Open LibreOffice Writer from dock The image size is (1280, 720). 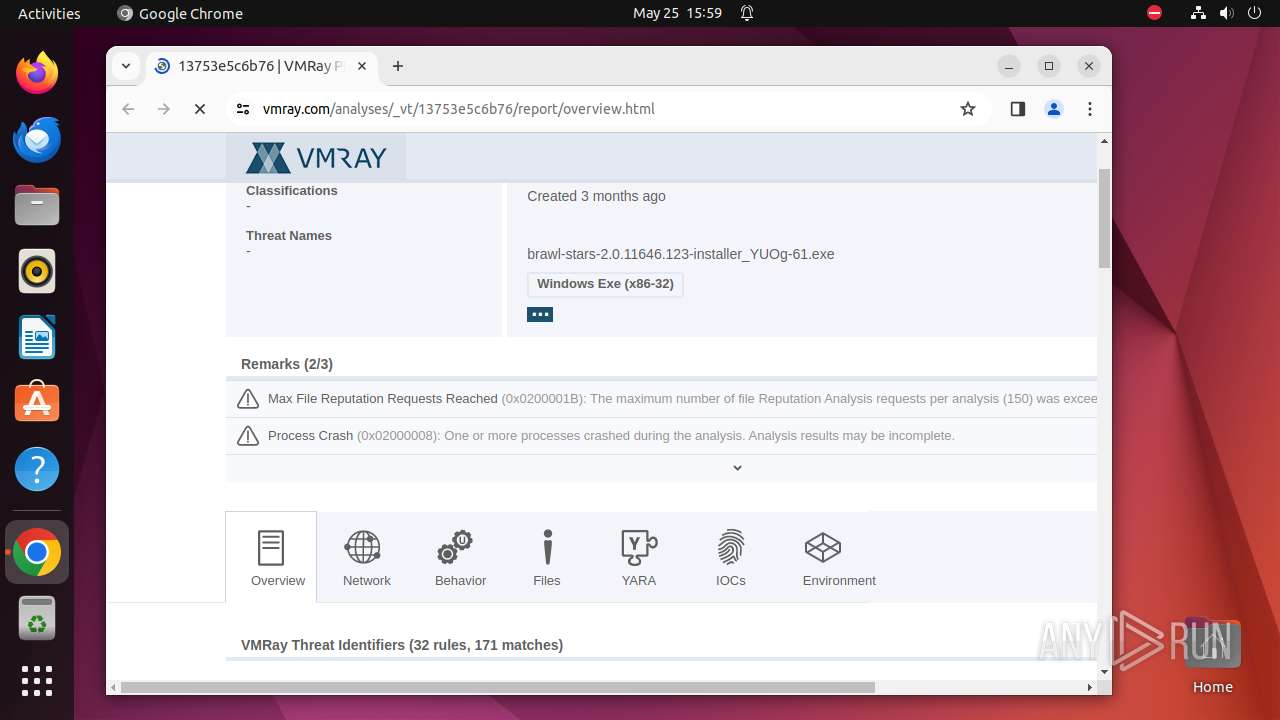click(x=37, y=337)
